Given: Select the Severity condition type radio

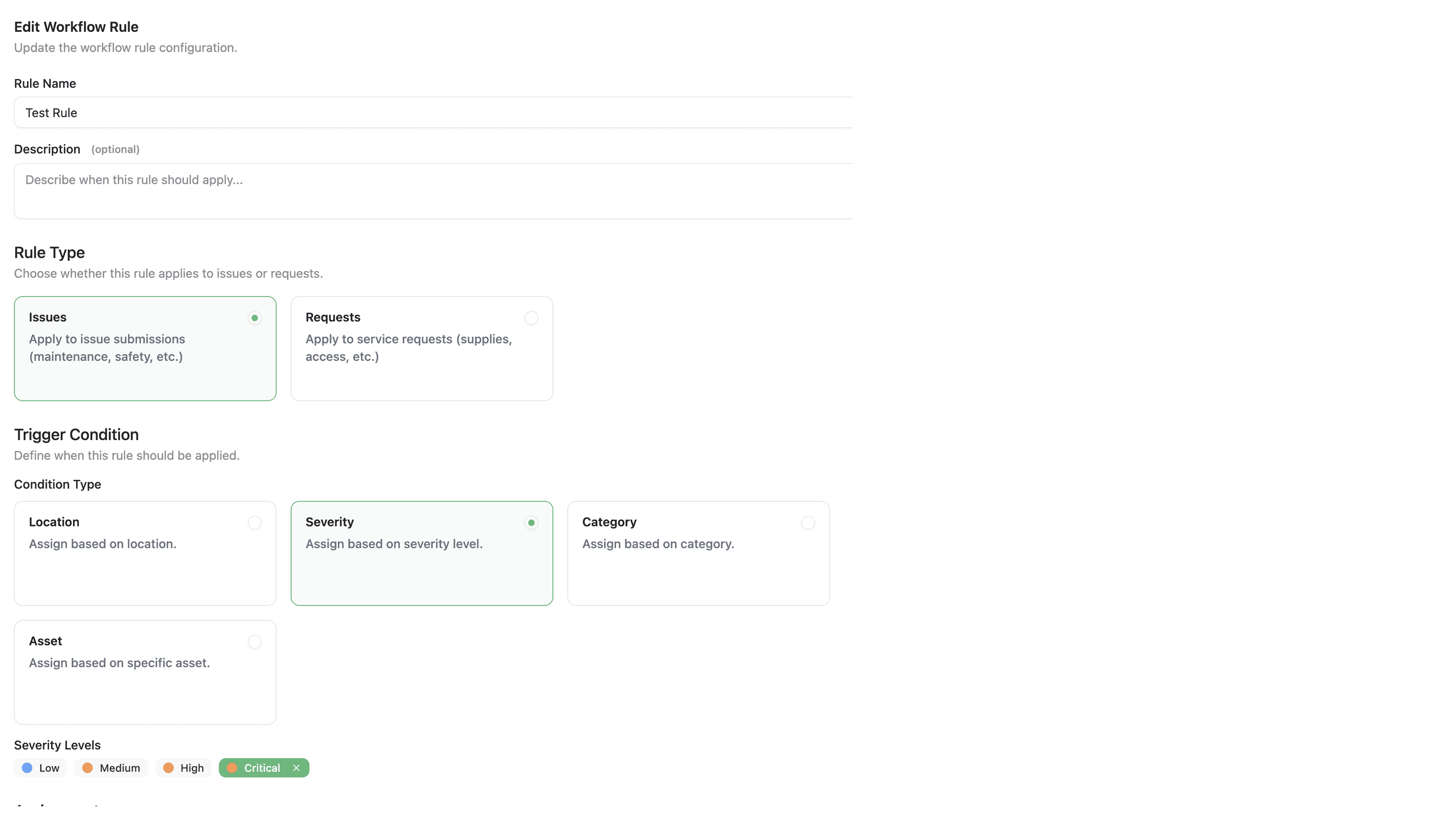Looking at the screenshot, I should [x=531, y=523].
